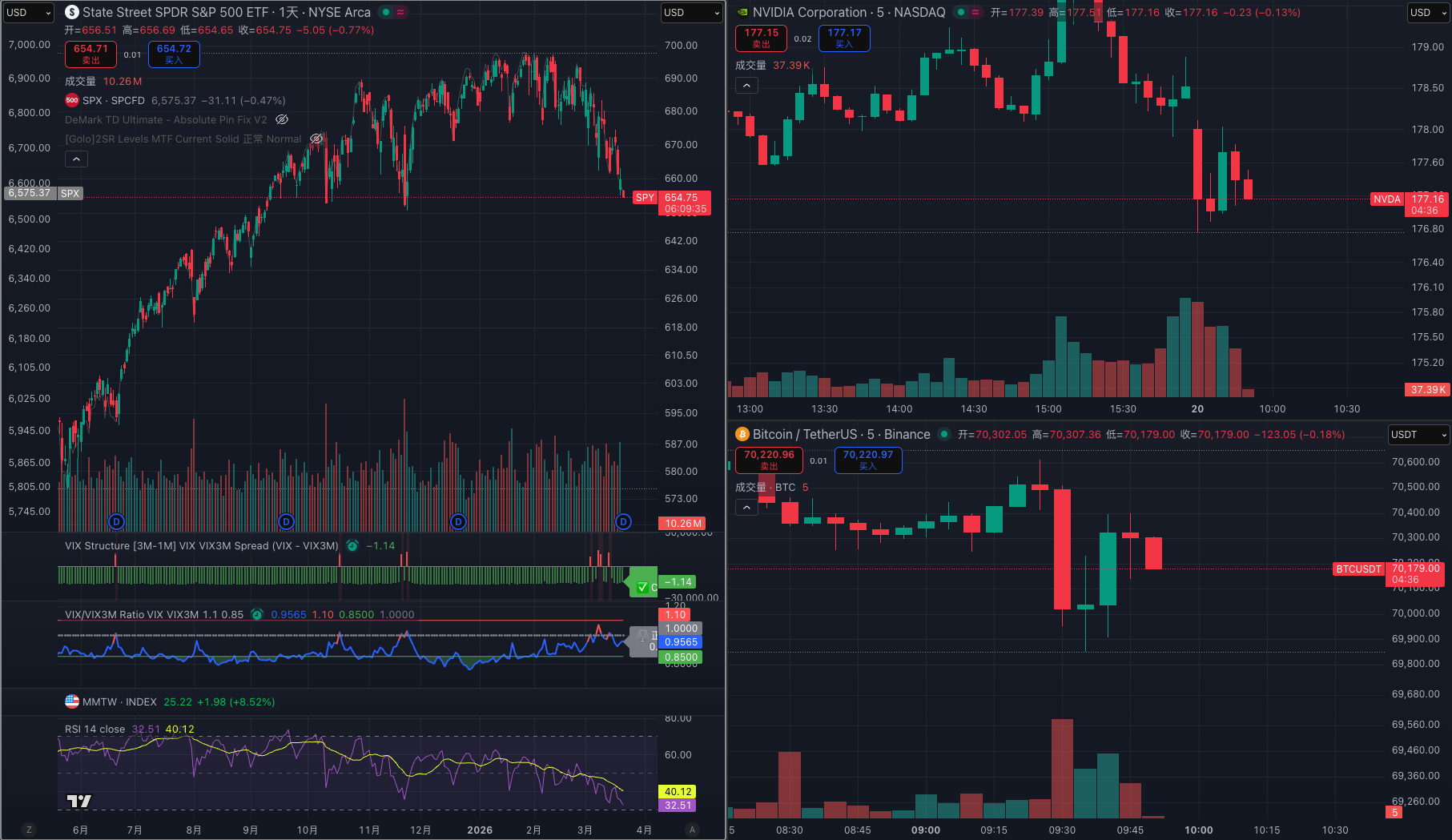Viewport: 1452px width, 840px height.
Task: Click the last dividend D marker near March
Action: 623,522
